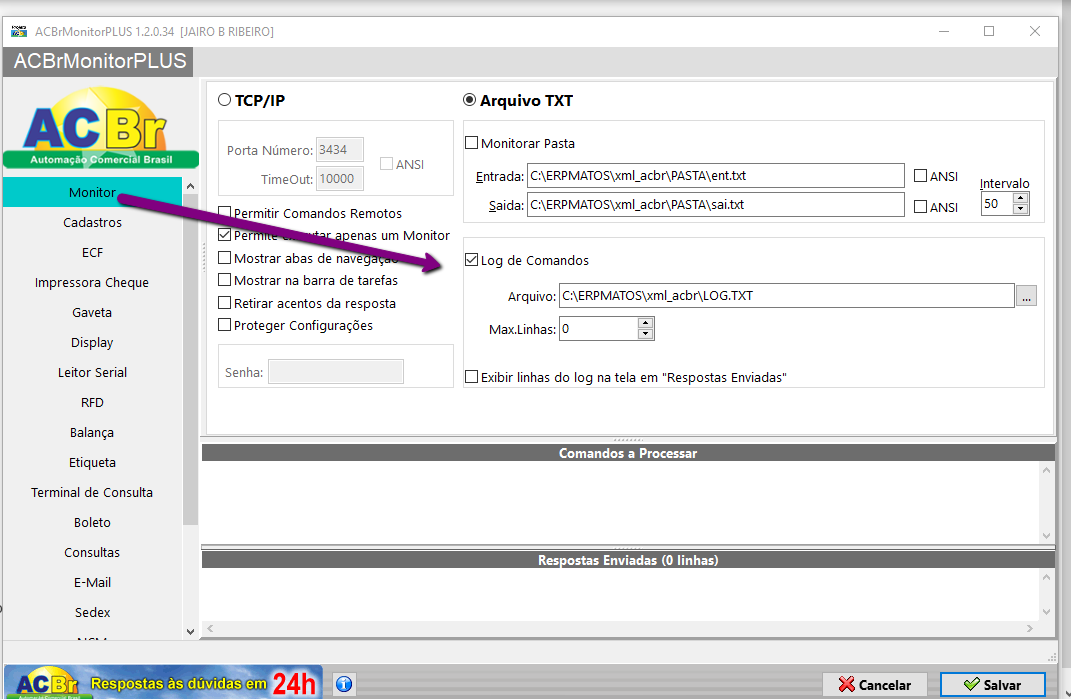This screenshot has width=1071, height=699.
Task: Click the sidebar scroll up arrow
Action: point(191,186)
